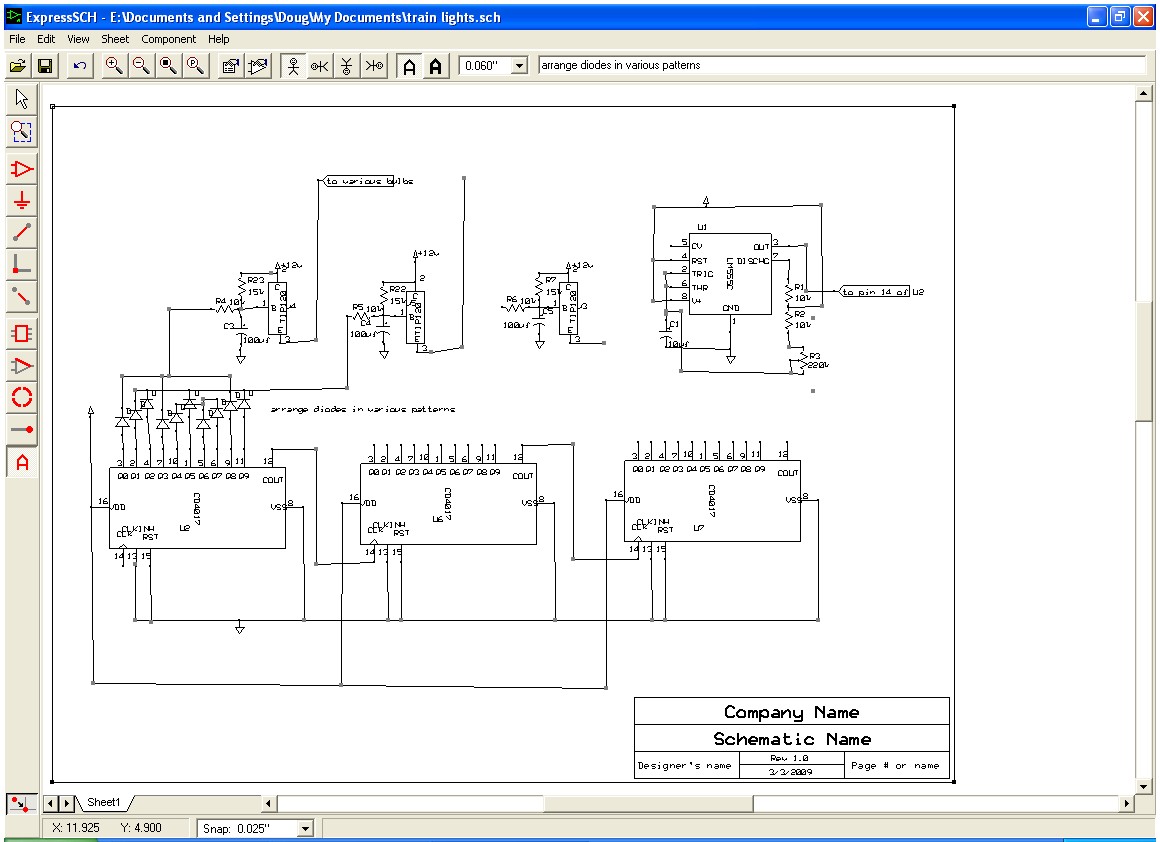Select the CD4017 chip labeled U7
The width and height of the screenshot is (1160, 842).
[712, 502]
